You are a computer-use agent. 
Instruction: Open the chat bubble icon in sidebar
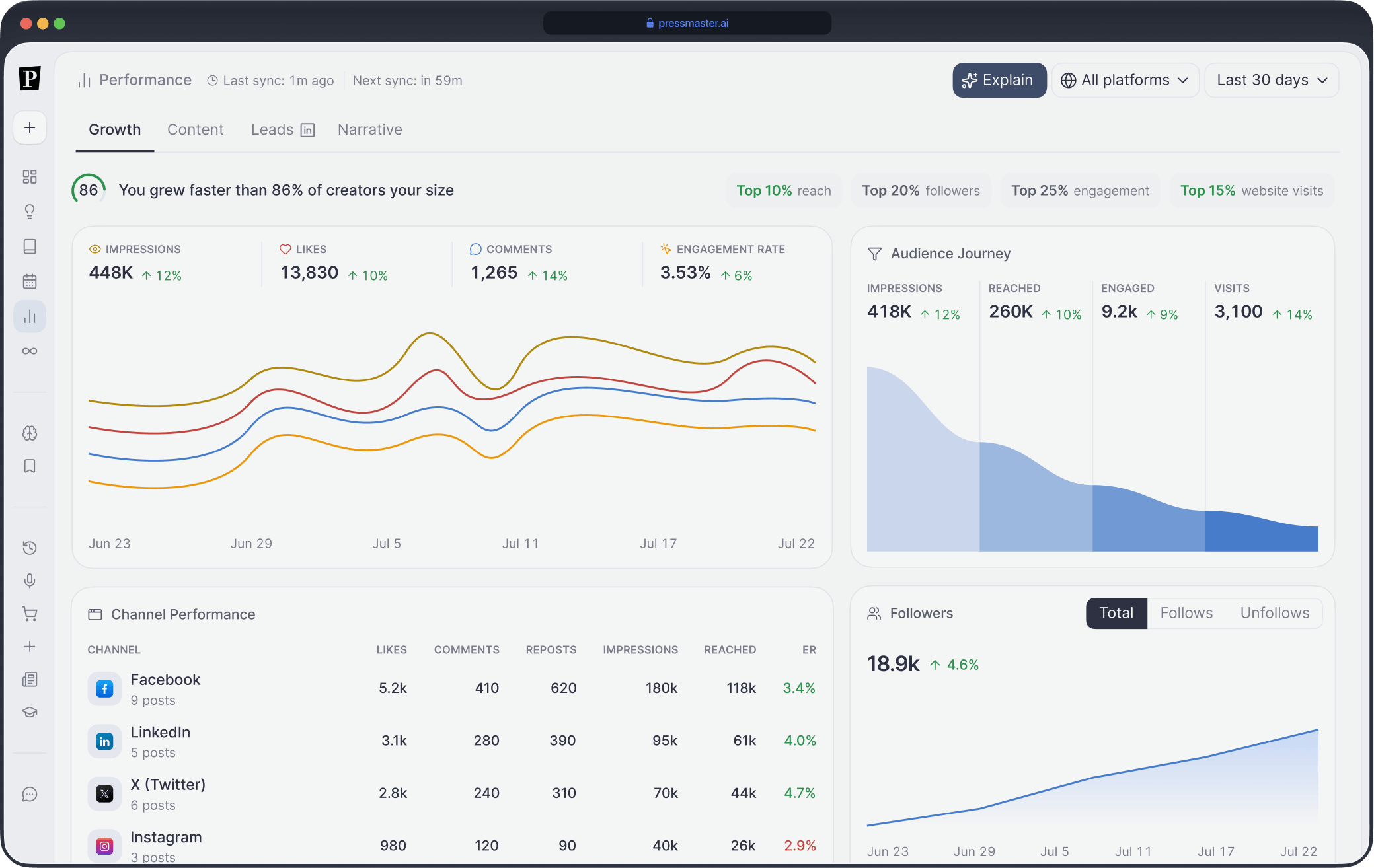click(x=30, y=794)
